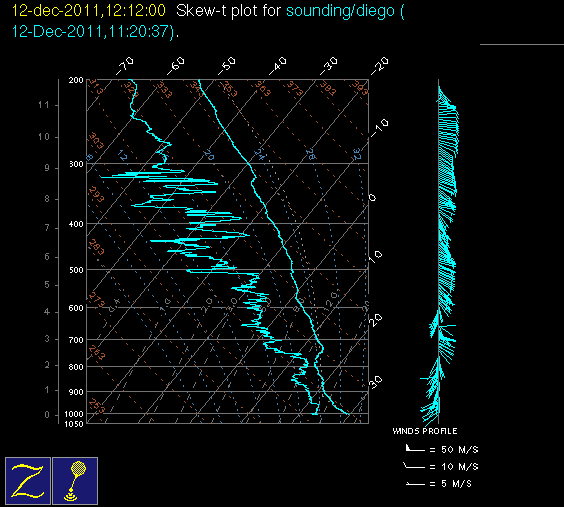Click the 3 km altitude tick label

coord(47,339)
